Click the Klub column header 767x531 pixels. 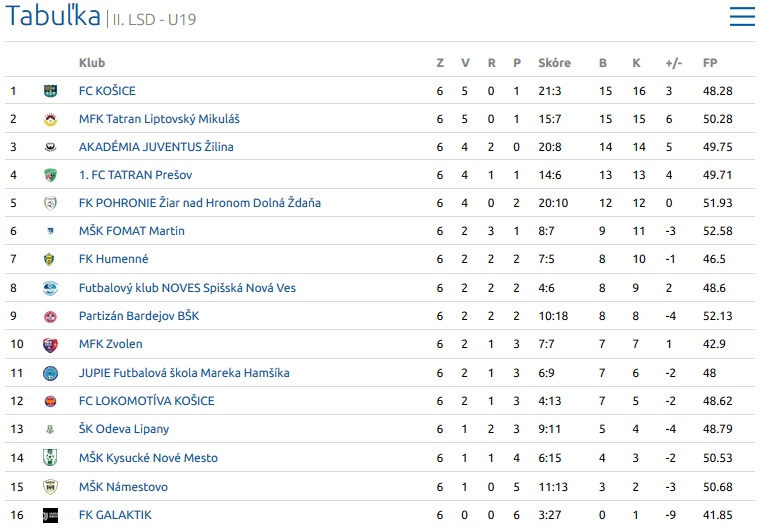tap(92, 63)
